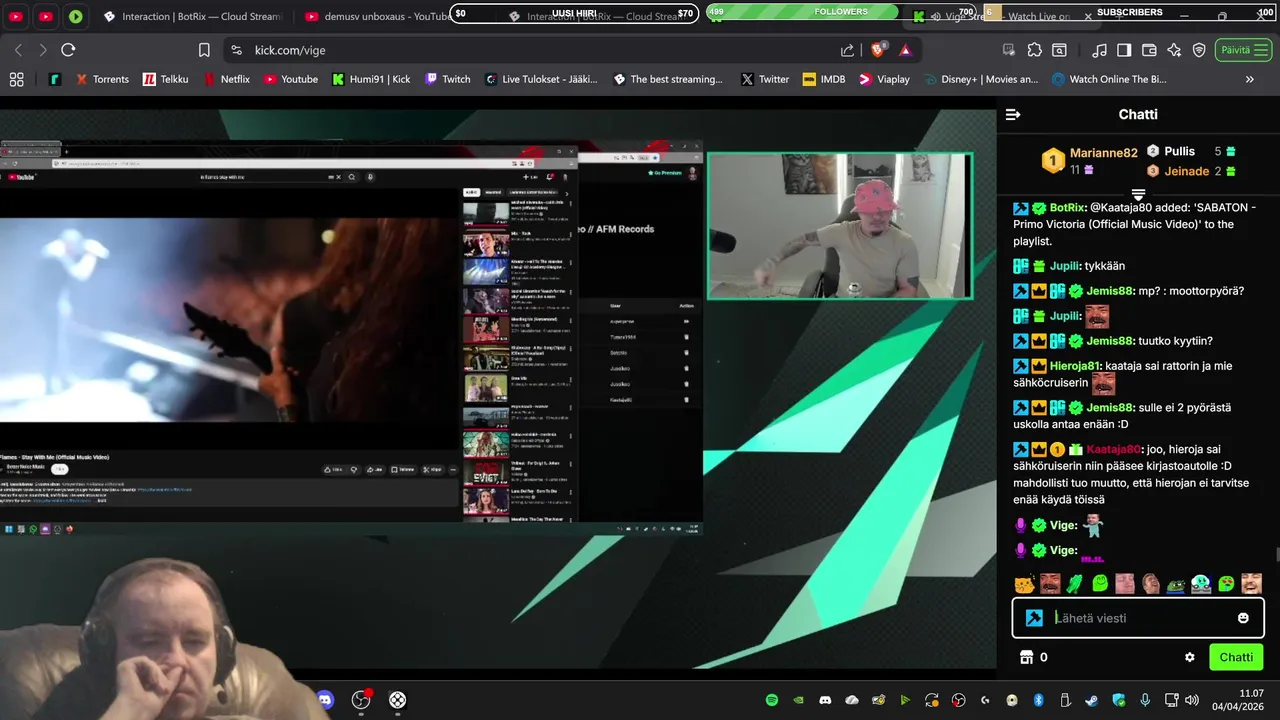This screenshot has height=720, width=1280.
Task: Open the Humi91 | Kick bookmark
Action: [x=371, y=79]
